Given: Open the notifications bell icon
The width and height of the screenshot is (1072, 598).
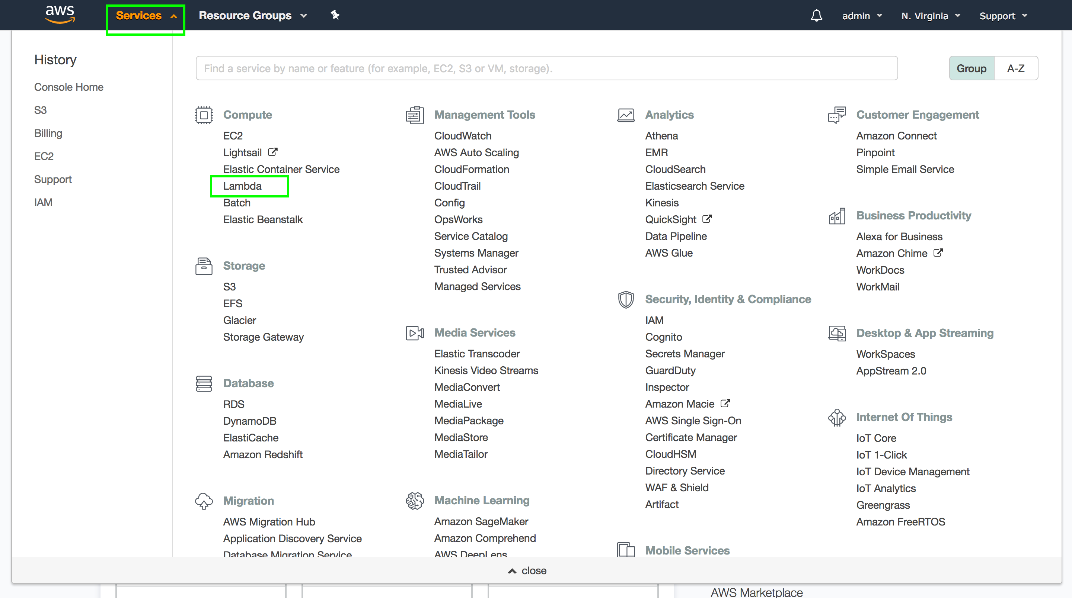Looking at the screenshot, I should tap(817, 16).
